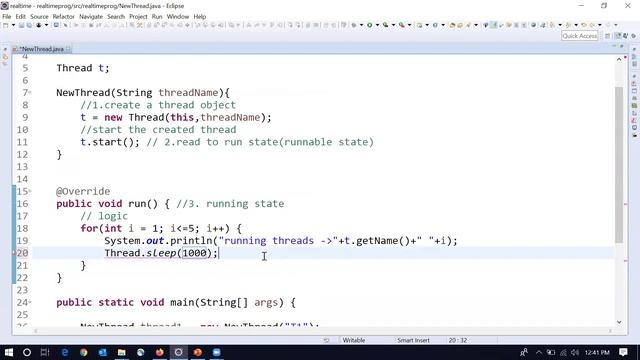Open the Windows Start menu

click(9, 352)
